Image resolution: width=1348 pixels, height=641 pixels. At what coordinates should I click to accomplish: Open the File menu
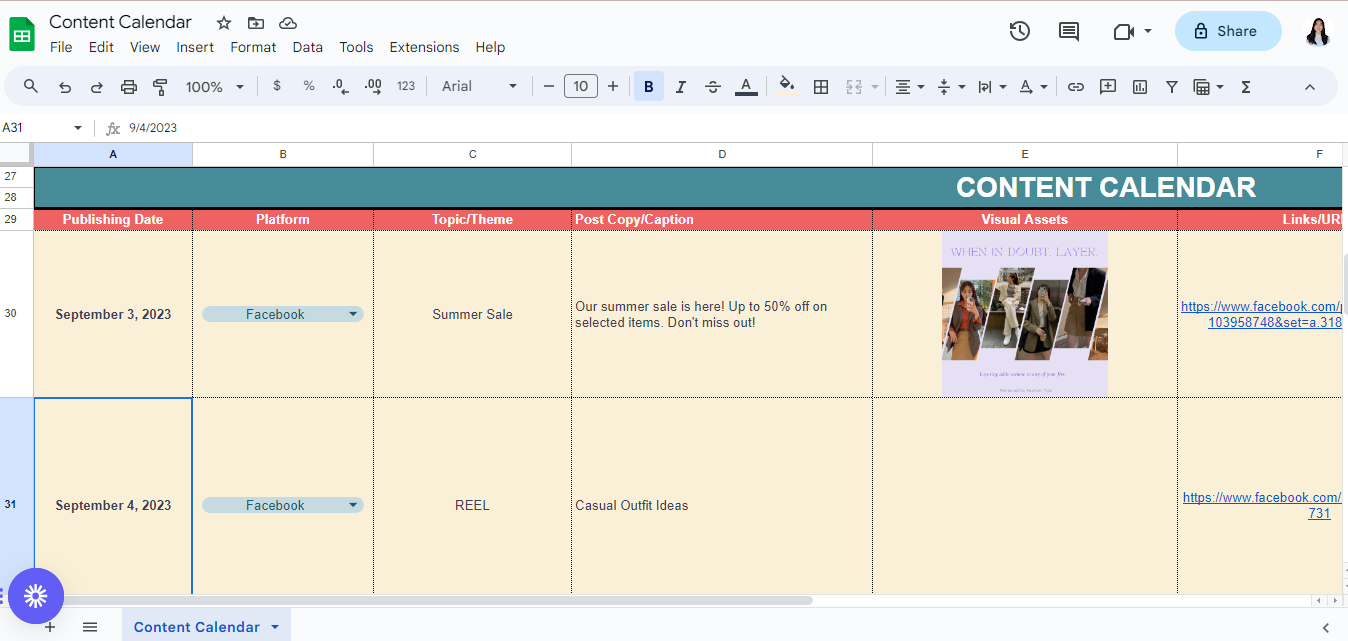pos(61,47)
